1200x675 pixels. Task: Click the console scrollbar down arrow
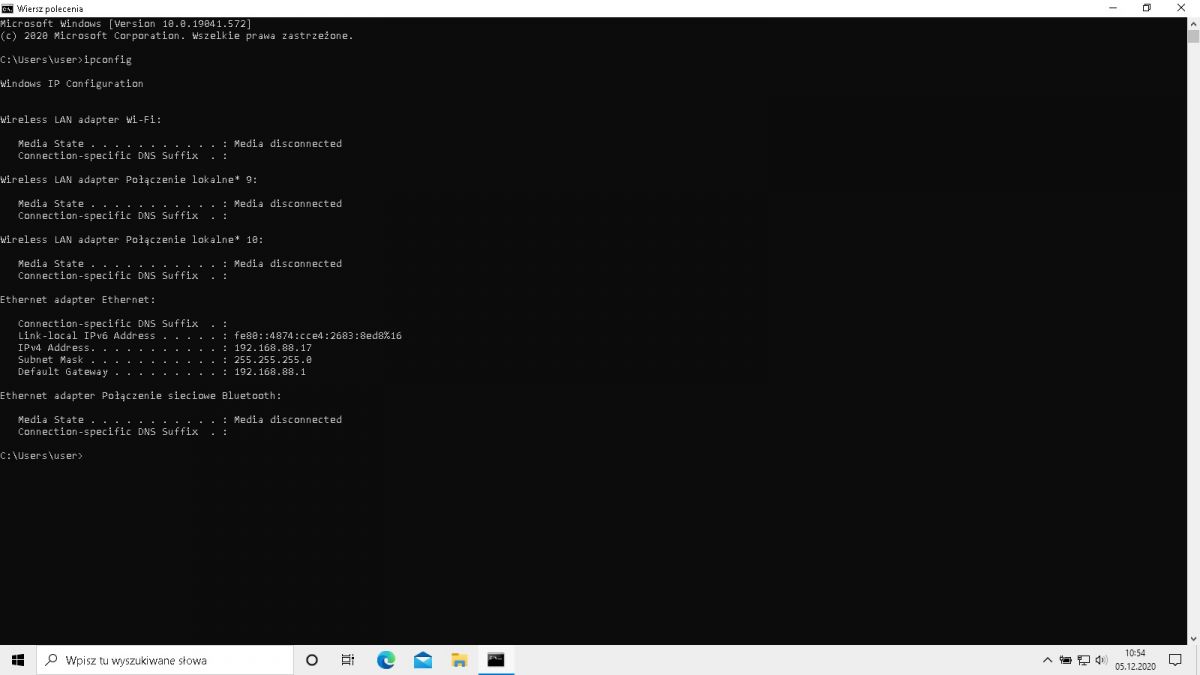pos(1193,638)
